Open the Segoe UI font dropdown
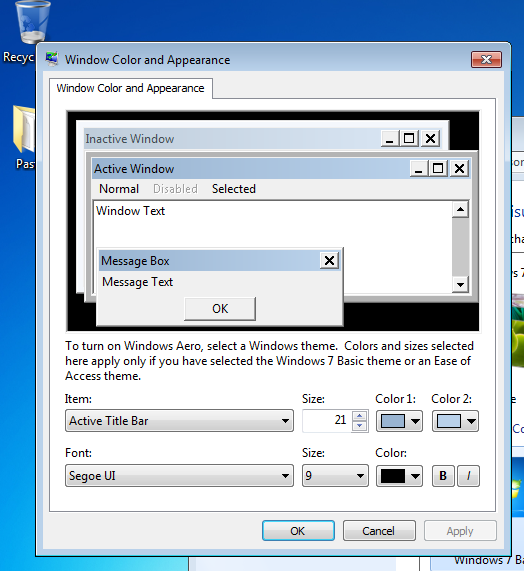524x571 pixels. pyautogui.click(x=179, y=476)
